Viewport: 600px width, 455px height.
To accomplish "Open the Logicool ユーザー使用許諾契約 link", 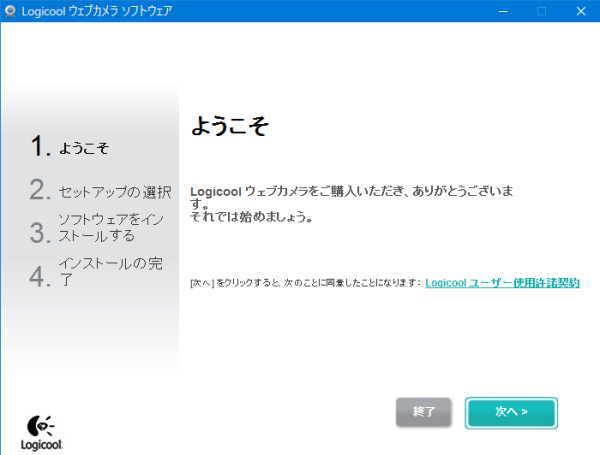I will click(502, 283).
